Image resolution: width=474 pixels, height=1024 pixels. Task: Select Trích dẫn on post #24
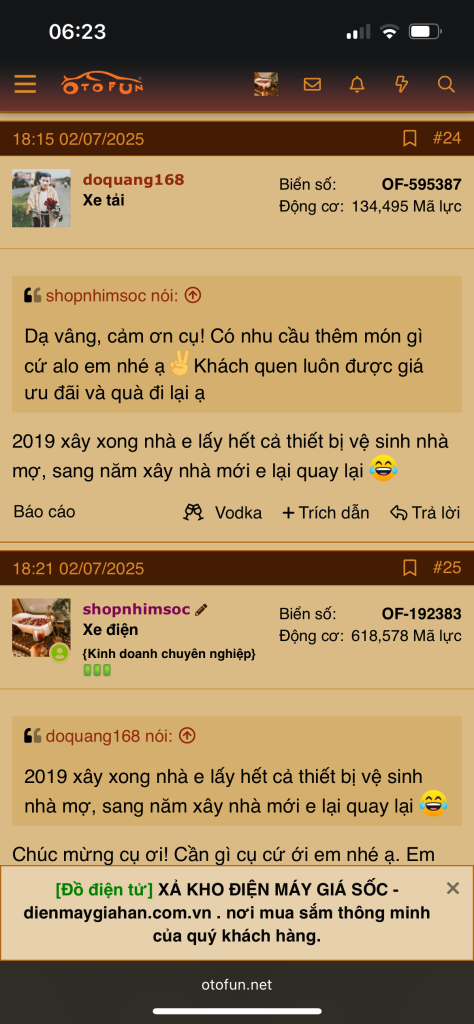[x=325, y=513]
